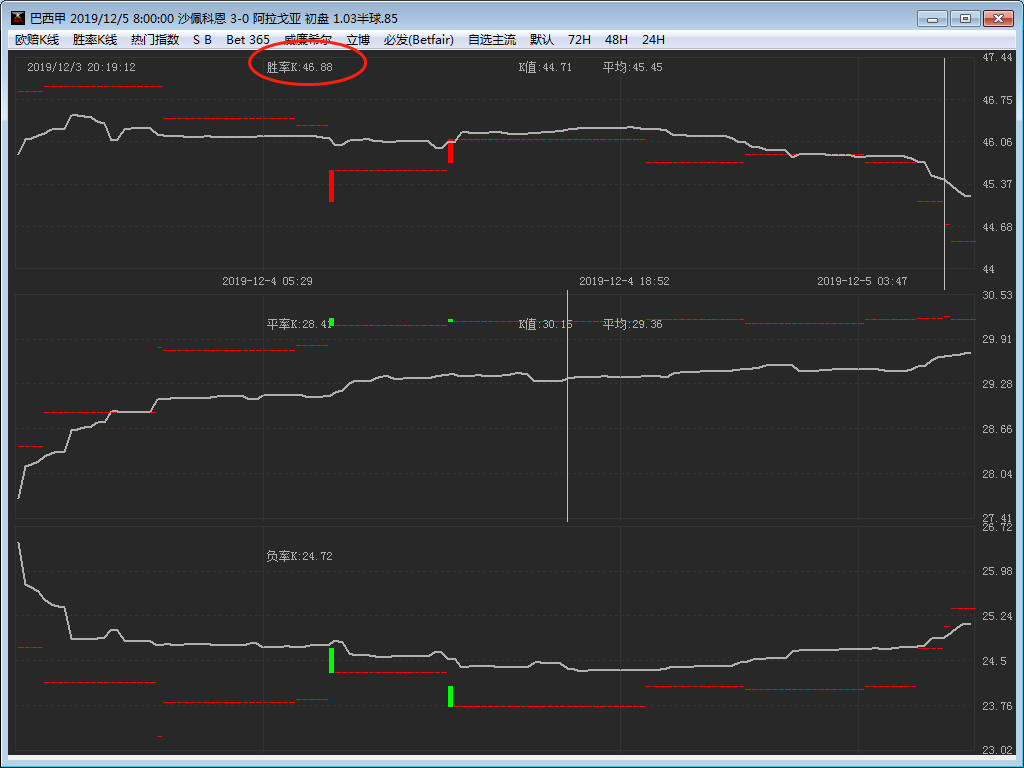Click the small red bar in the win-rate chart

(x=450, y=152)
